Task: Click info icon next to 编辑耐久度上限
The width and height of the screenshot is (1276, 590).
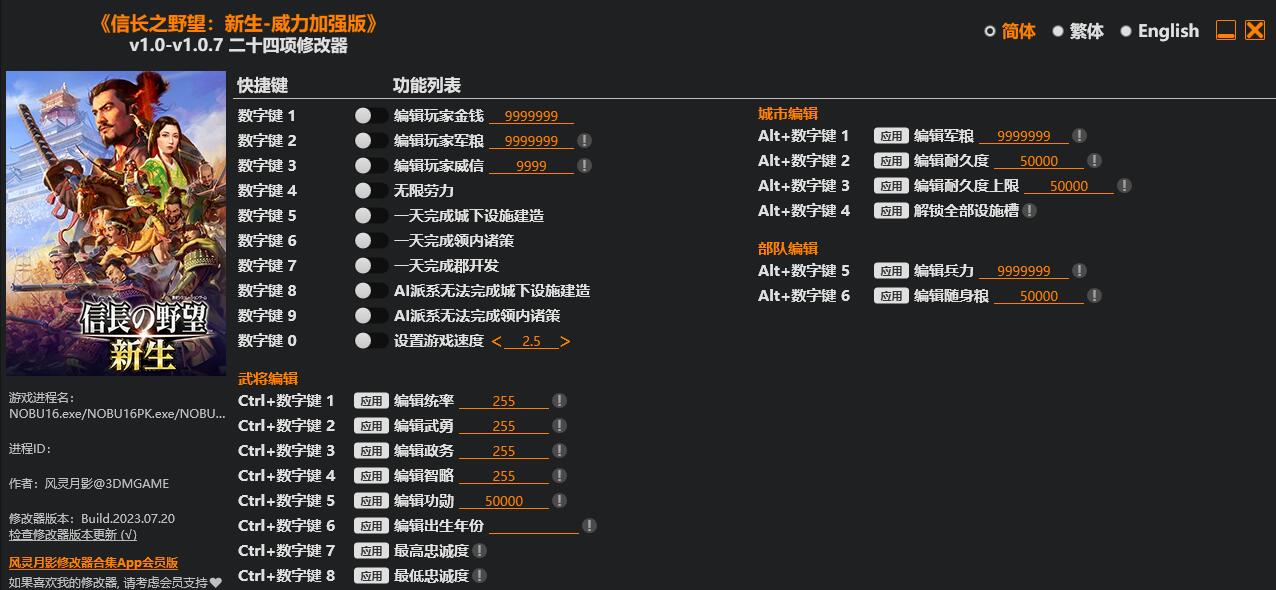Action: click(1124, 186)
